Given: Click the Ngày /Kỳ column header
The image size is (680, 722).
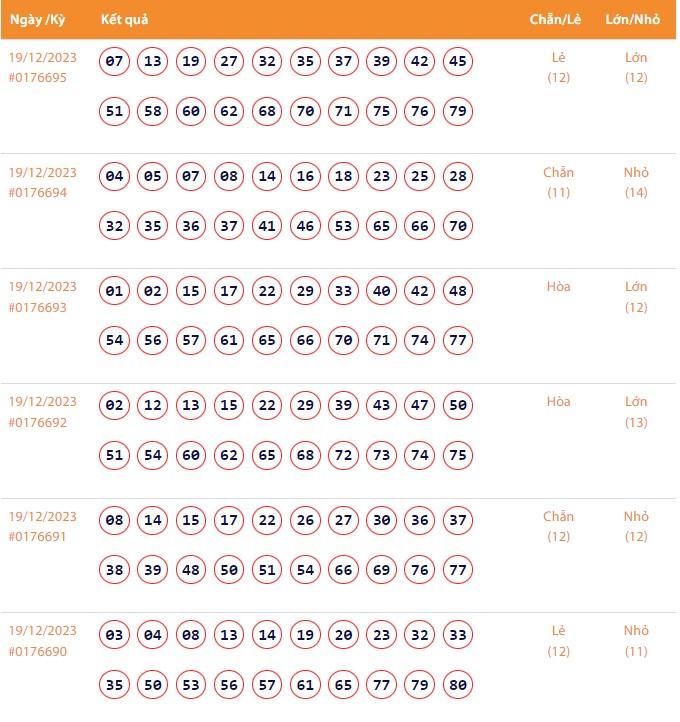Looking at the screenshot, I should pyautogui.click(x=38, y=20).
